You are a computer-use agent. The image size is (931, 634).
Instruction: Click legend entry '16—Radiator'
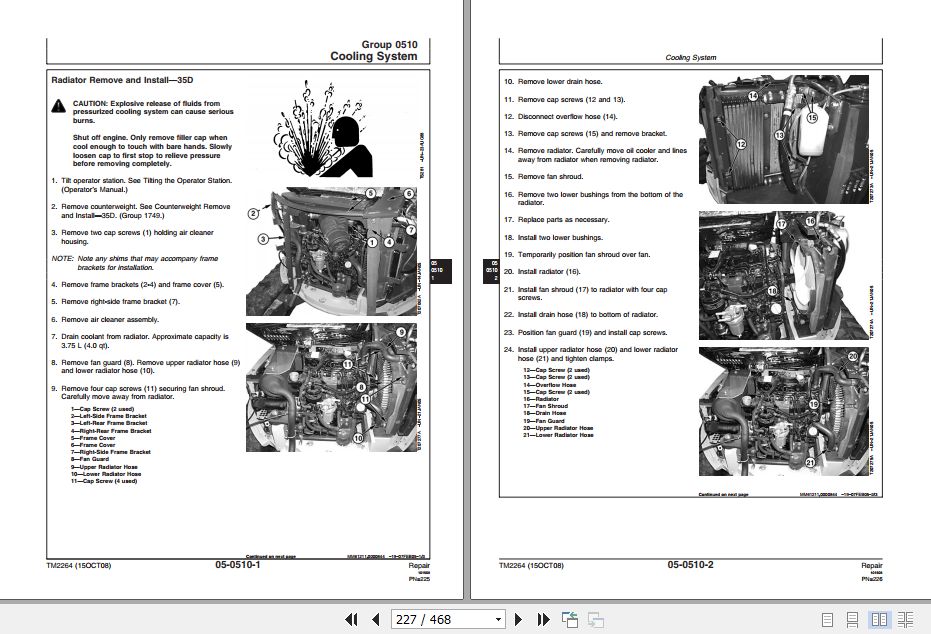point(541,399)
